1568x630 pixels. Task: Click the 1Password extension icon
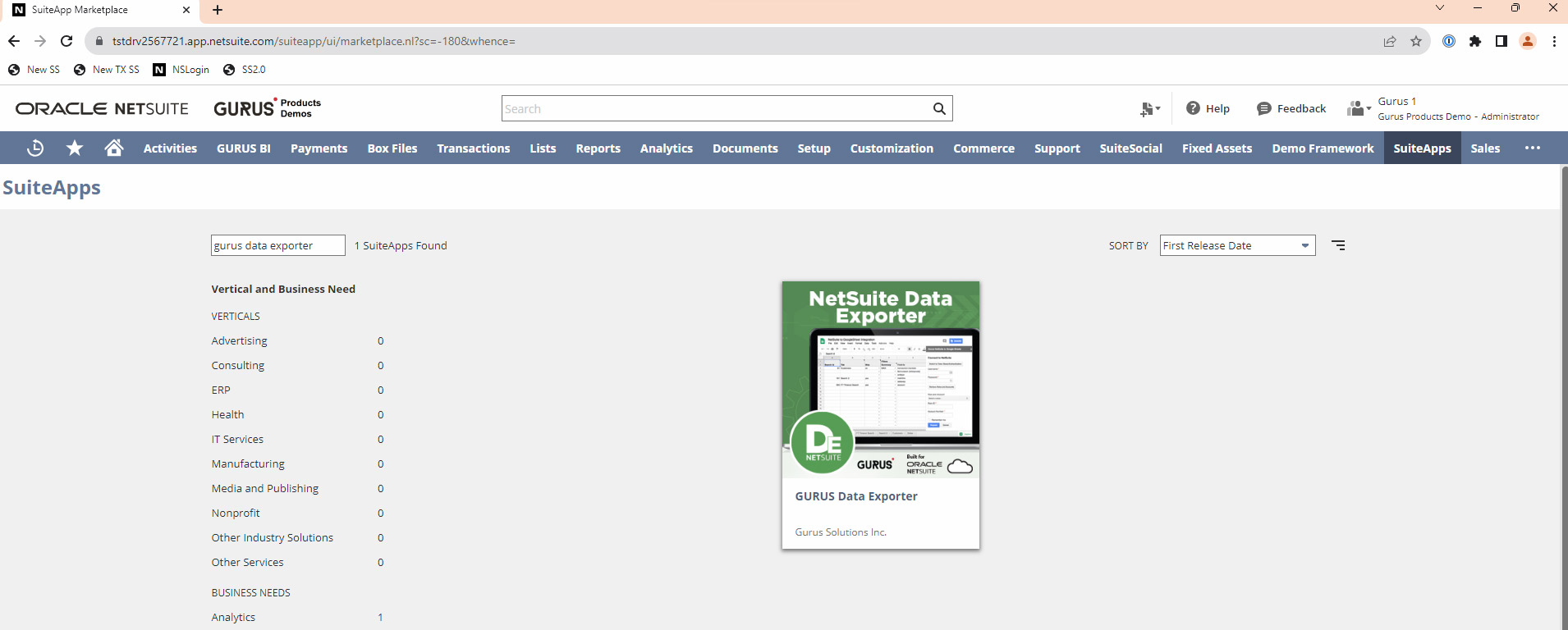click(1449, 41)
